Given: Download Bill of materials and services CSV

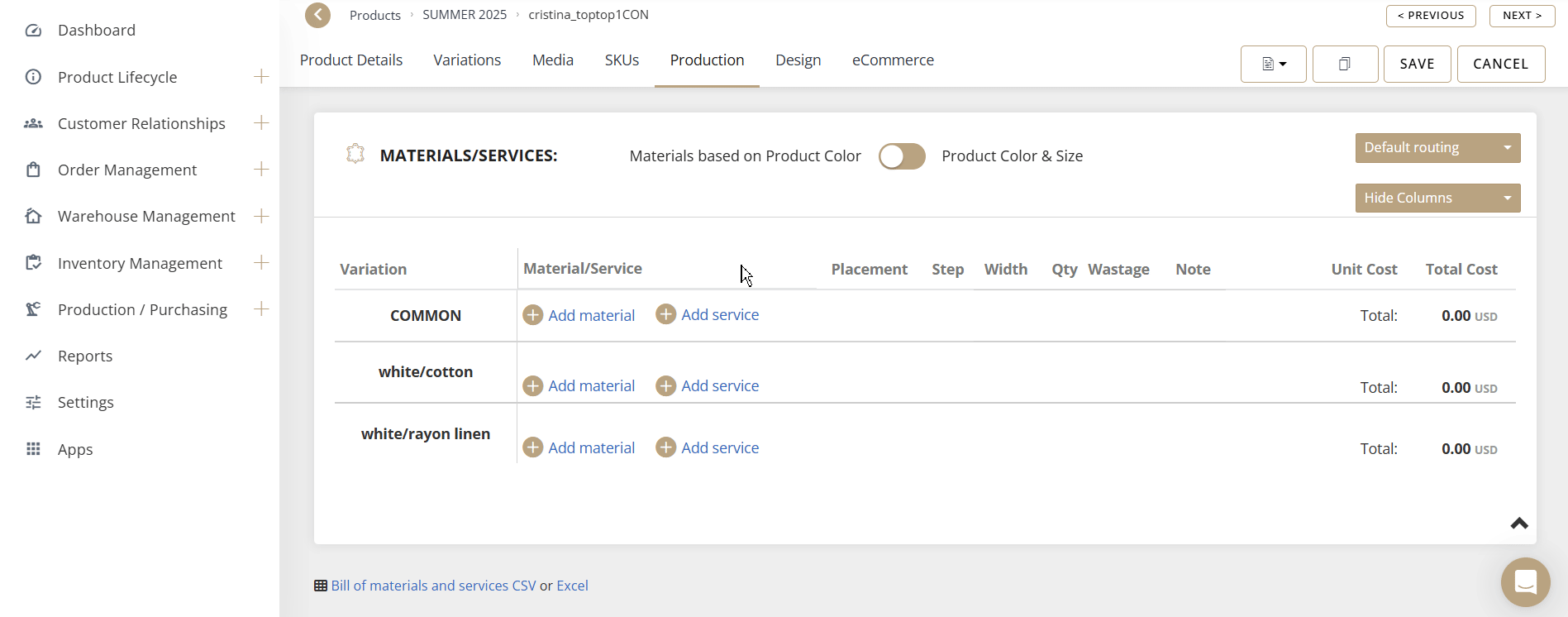Looking at the screenshot, I should (433, 586).
